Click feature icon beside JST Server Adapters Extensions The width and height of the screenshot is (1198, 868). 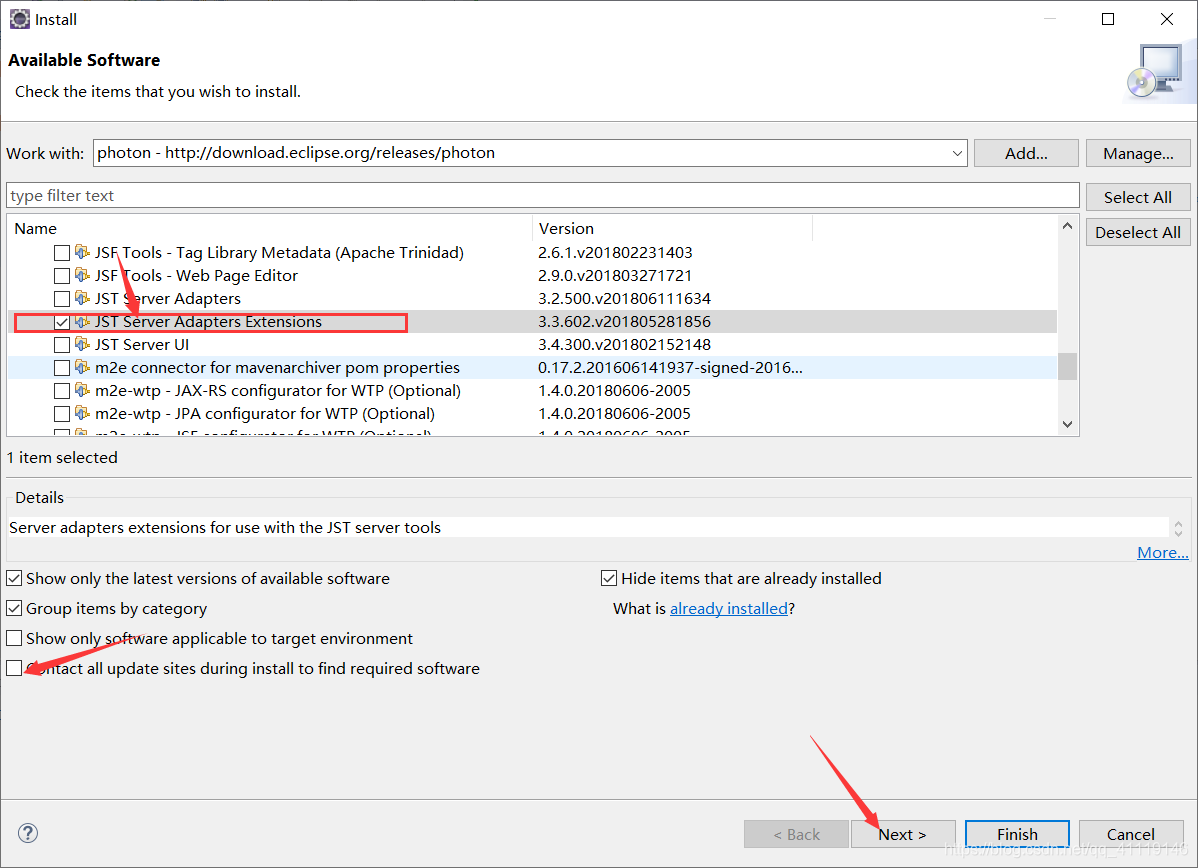83,322
